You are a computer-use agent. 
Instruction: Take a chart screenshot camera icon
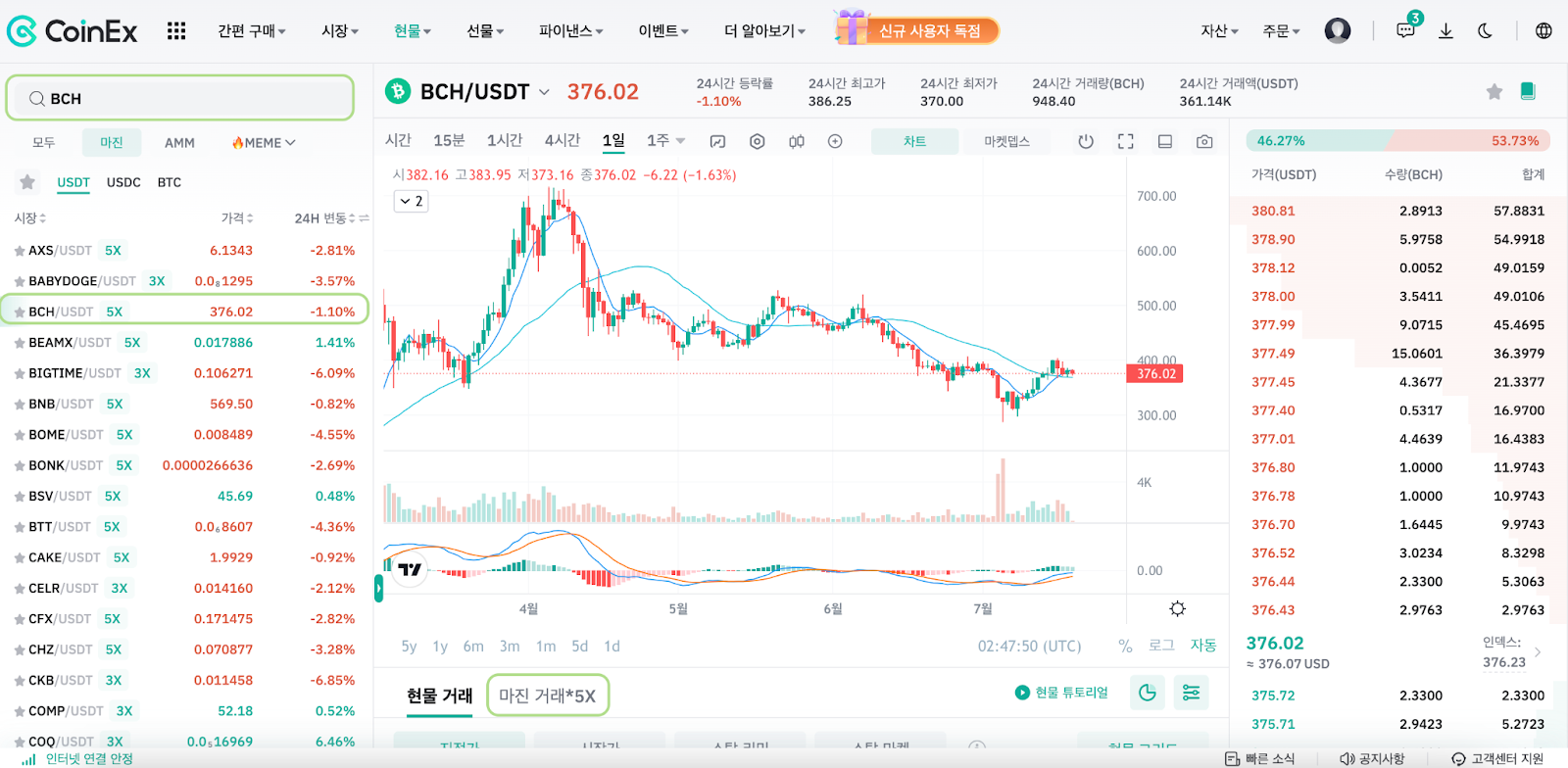pyautogui.click(x=1204, y=141)
